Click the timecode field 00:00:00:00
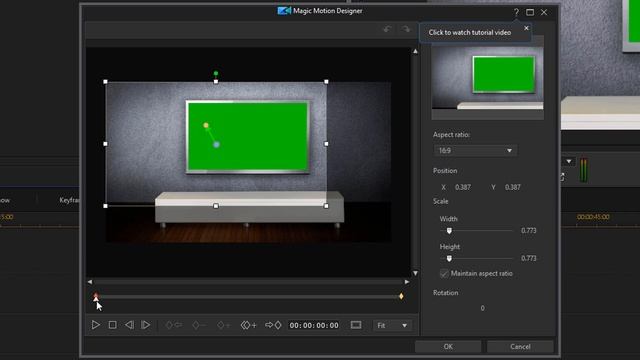The image size is (640, 360). [x=314, y=325]
